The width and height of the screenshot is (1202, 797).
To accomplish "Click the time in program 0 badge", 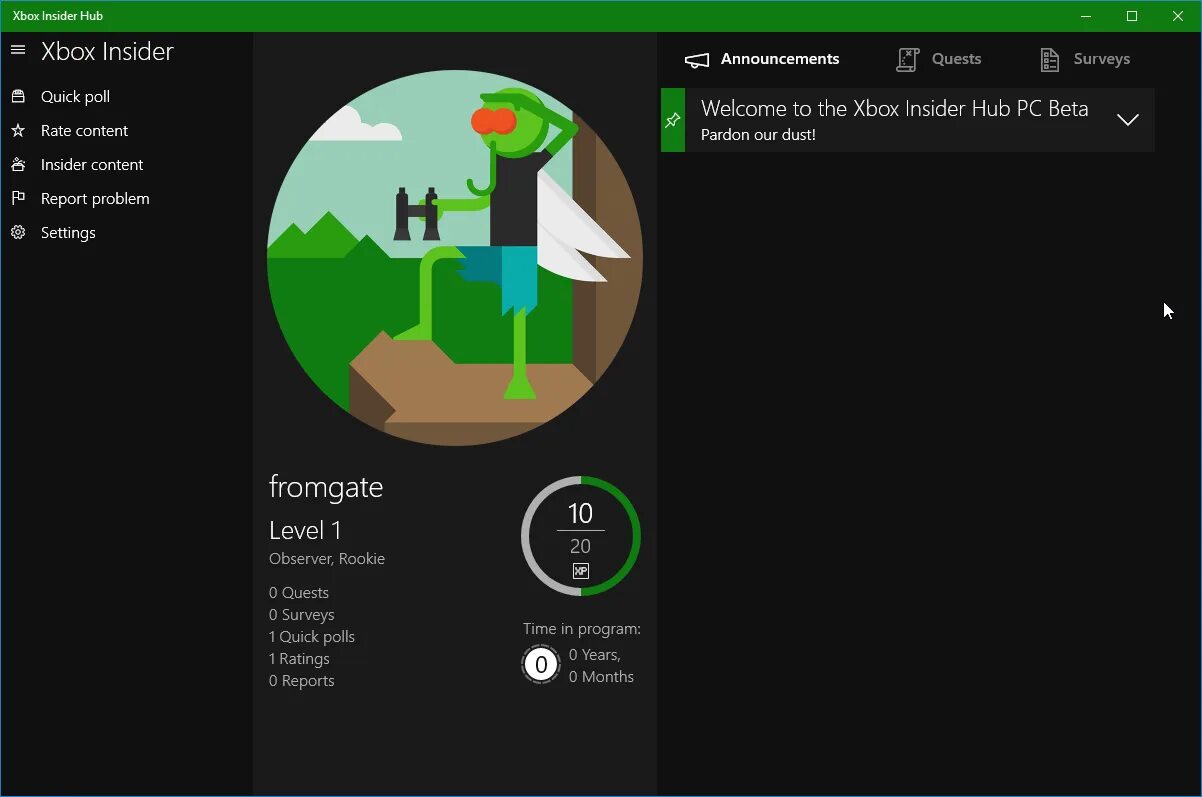I will click(x=541, y=665).
